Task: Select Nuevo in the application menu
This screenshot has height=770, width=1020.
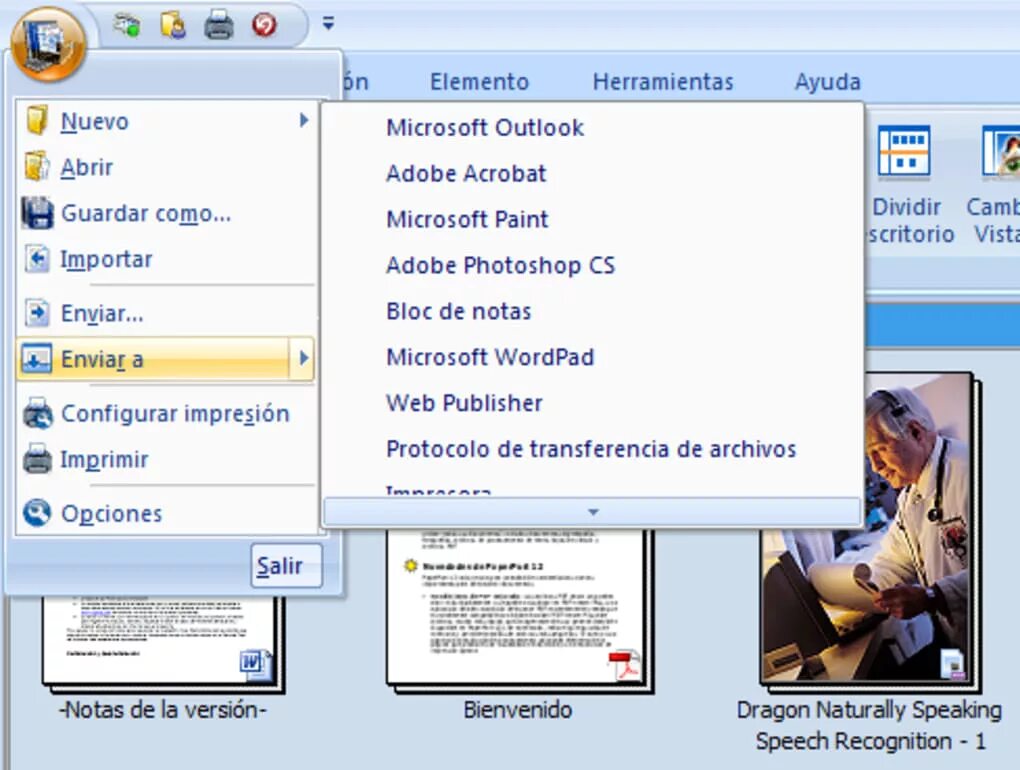Action: (x=167, y=121)
